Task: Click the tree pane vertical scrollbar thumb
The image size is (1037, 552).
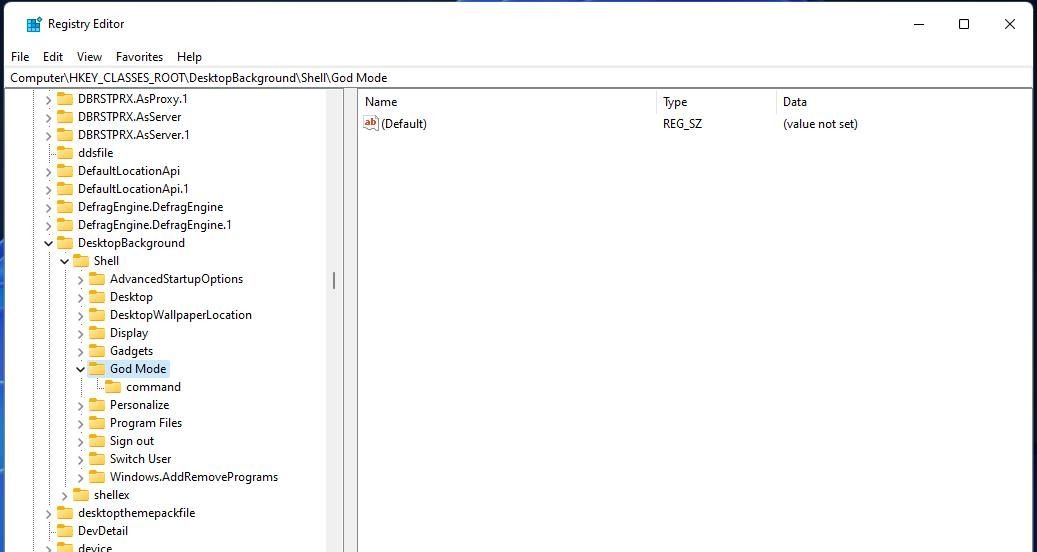Action: 334,280
